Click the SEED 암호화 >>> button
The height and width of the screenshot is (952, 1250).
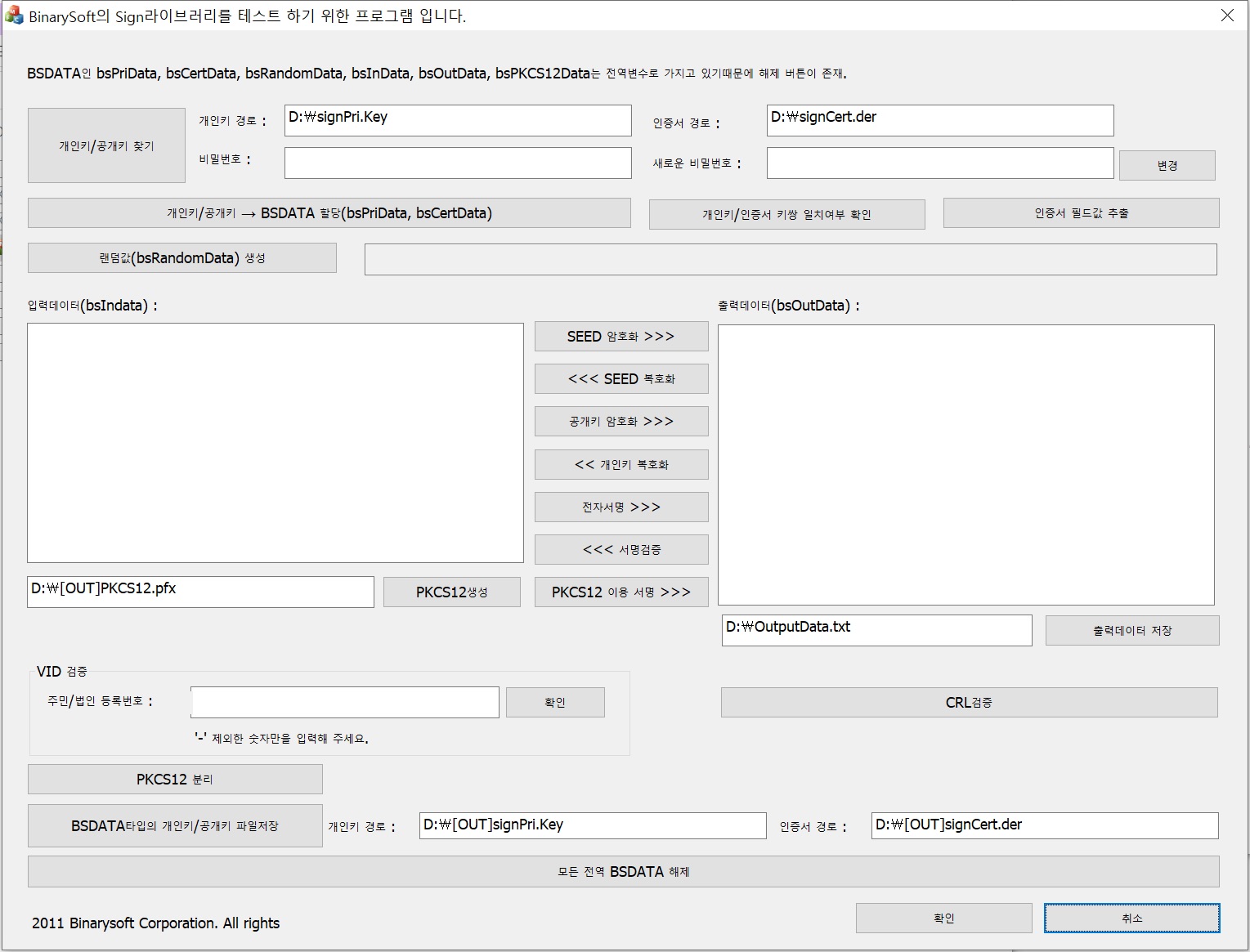(621, 337)
